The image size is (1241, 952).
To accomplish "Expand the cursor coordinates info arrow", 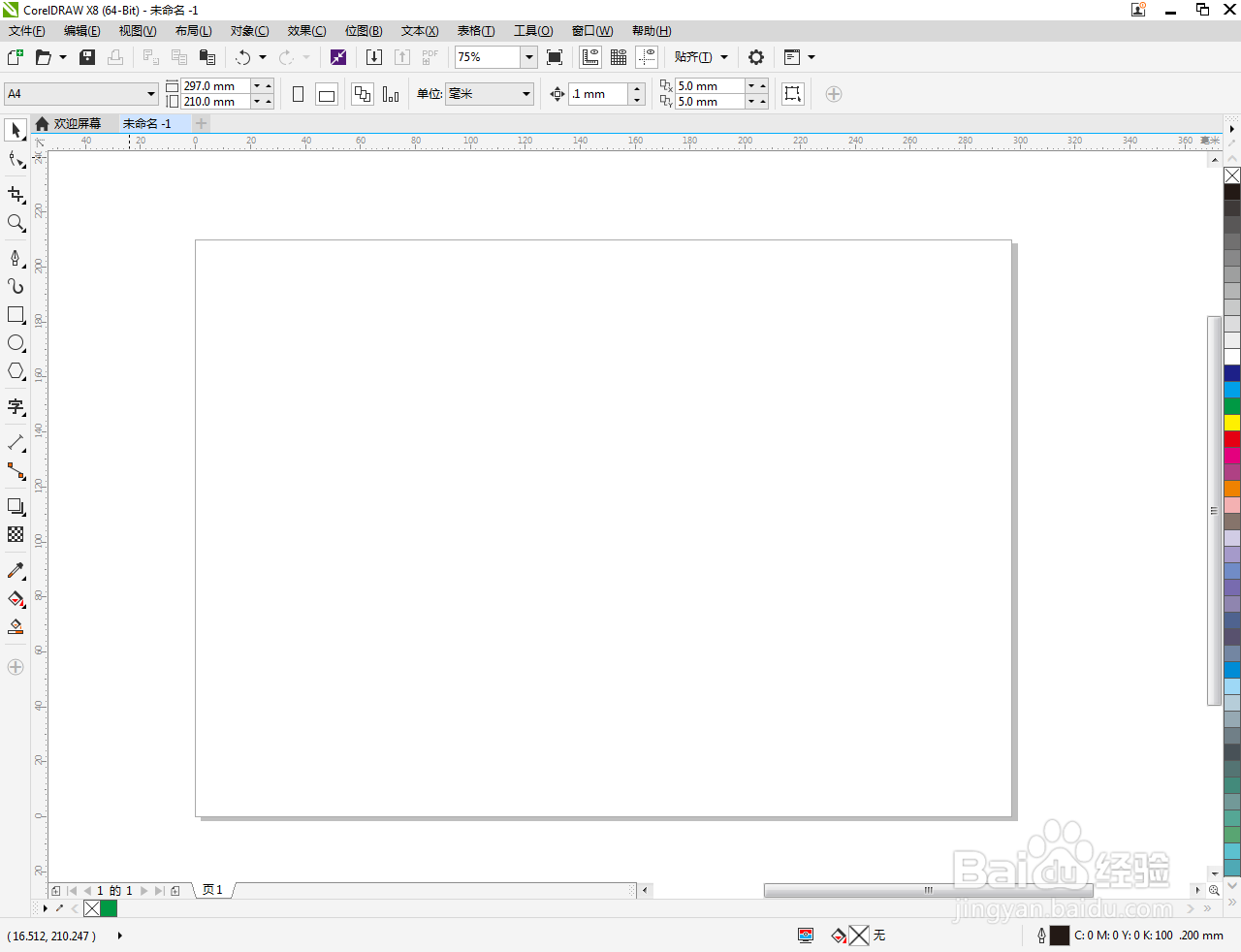I will (x=120, y=936).
